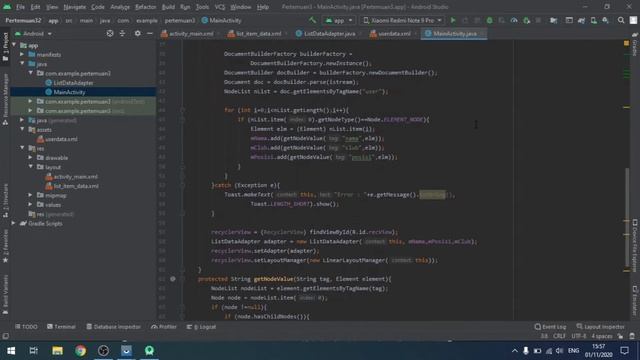Open File Explorer from the taskbar
640x360 pixels.
pyautogui.click(x=57, y=351)
